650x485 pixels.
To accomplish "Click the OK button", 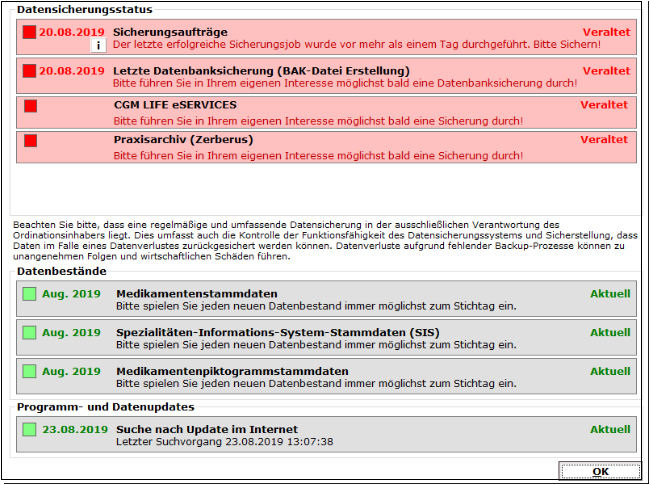I will click(x=600, y=471).
